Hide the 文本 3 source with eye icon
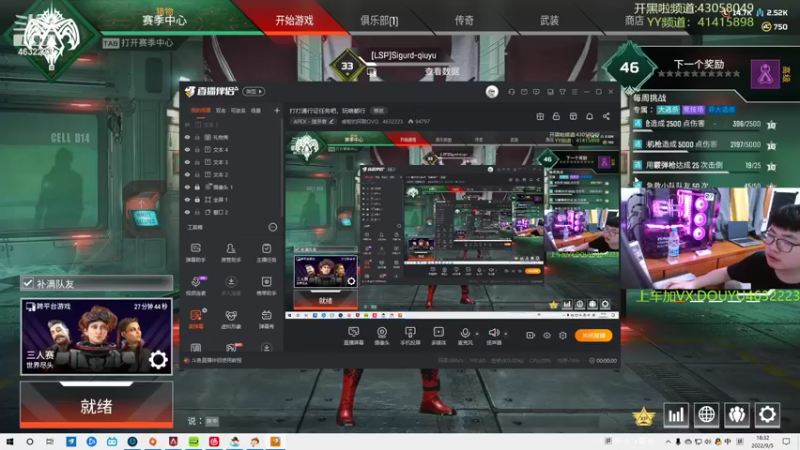Screen dimensions: 800x450 tap(187, 162)
